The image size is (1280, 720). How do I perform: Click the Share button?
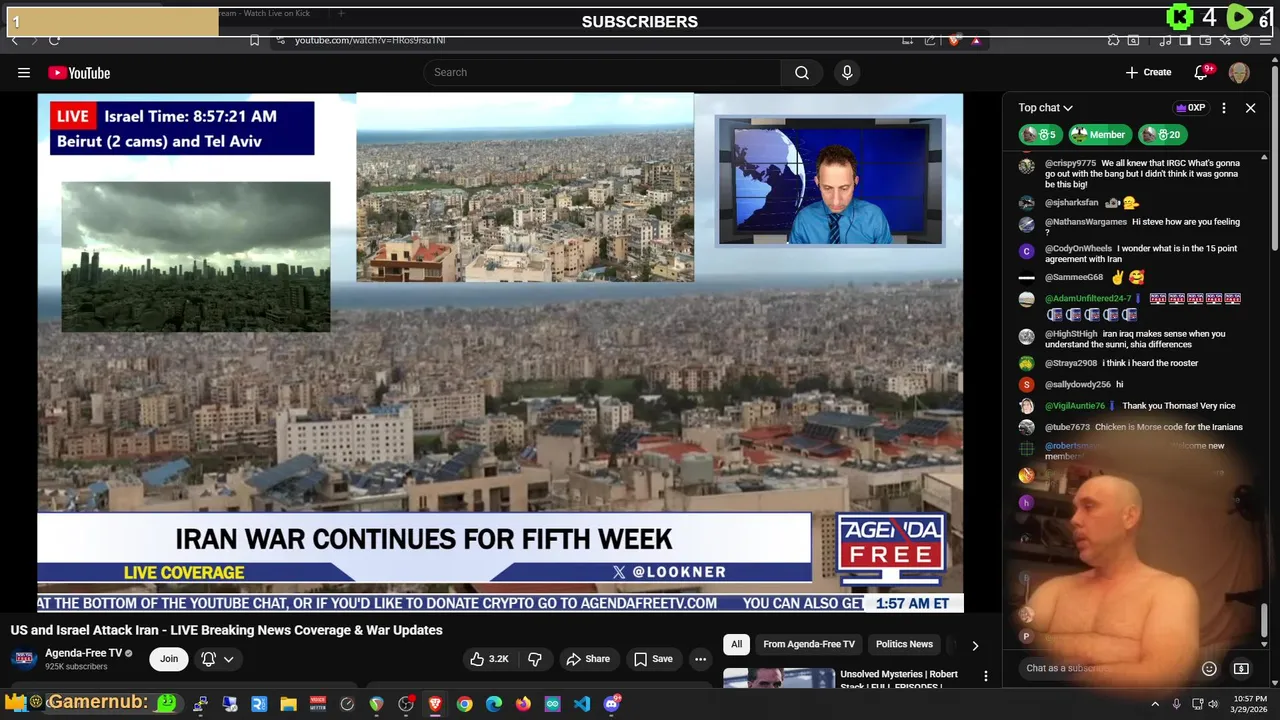tap(587, 659)
